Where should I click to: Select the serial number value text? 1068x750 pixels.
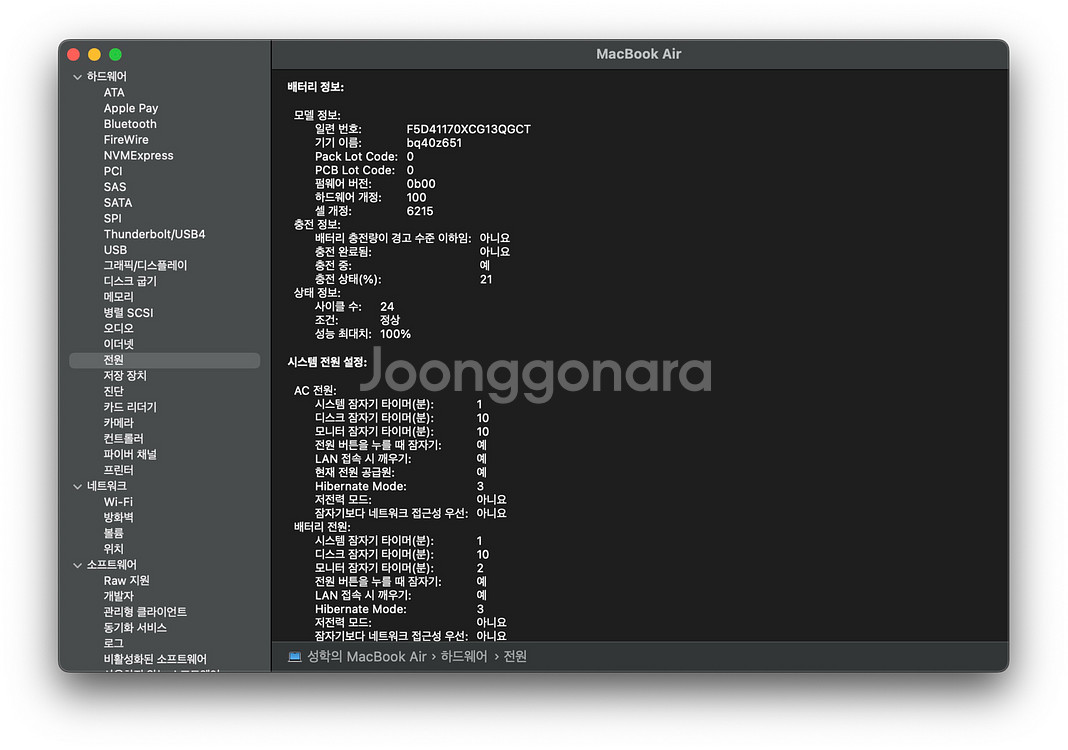[x=468, y=129]
